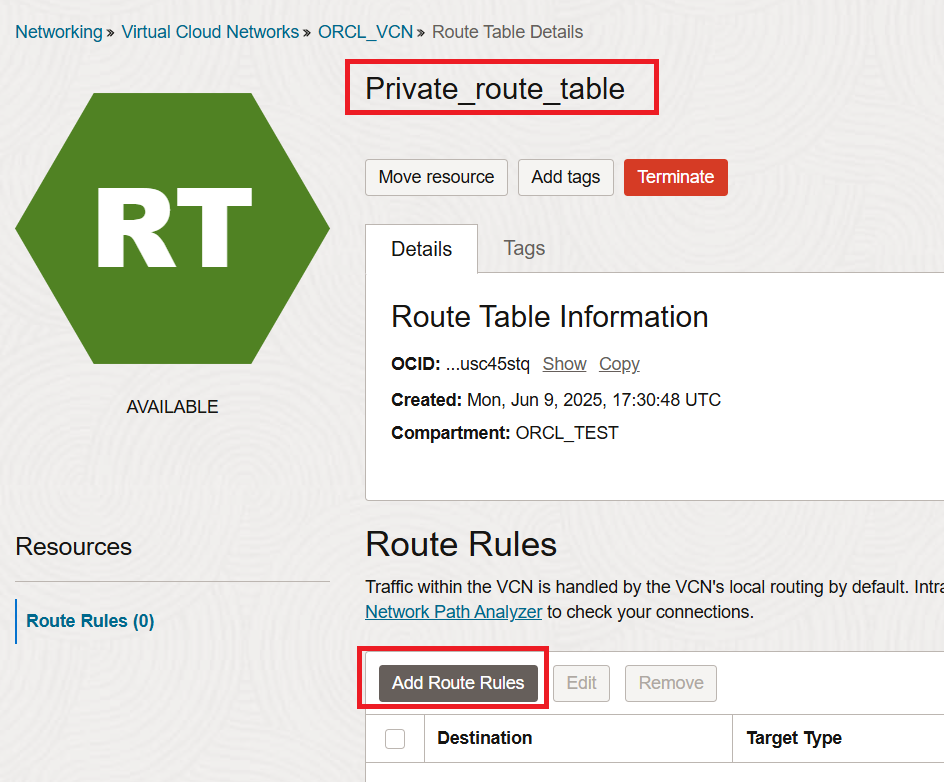Click Add Route Rules button

458,683
